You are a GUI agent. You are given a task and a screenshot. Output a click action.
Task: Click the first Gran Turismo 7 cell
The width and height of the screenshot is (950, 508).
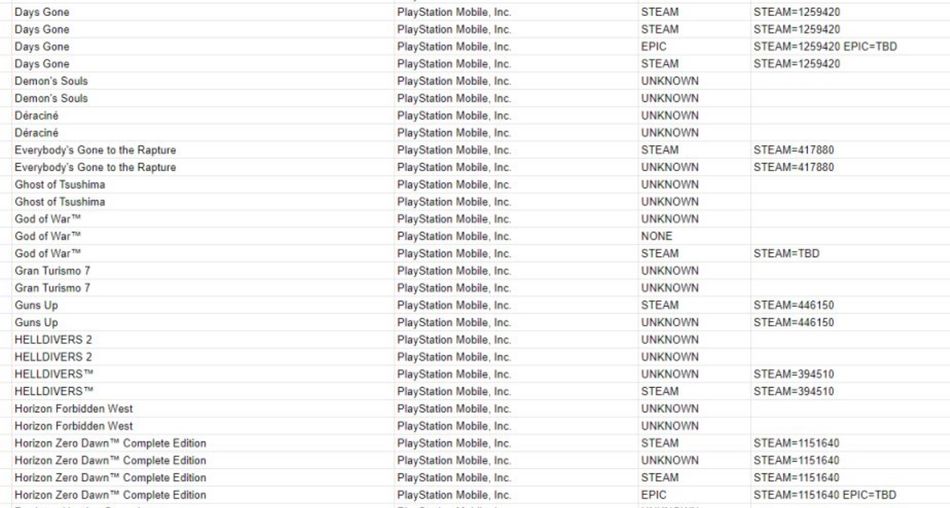[x=203, y=271]
